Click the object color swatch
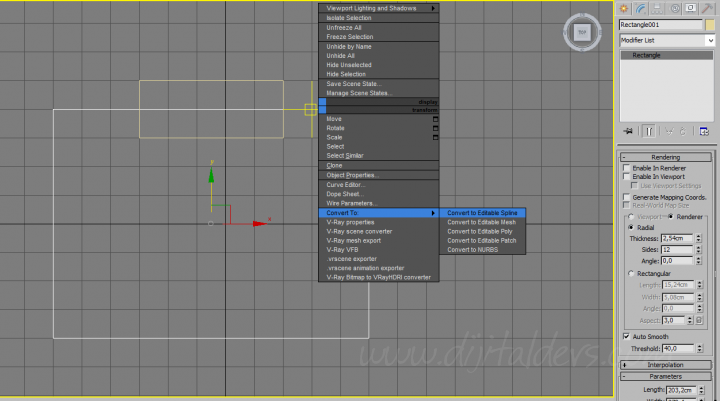This screenshot has height=401, width=720. (711, 25)
